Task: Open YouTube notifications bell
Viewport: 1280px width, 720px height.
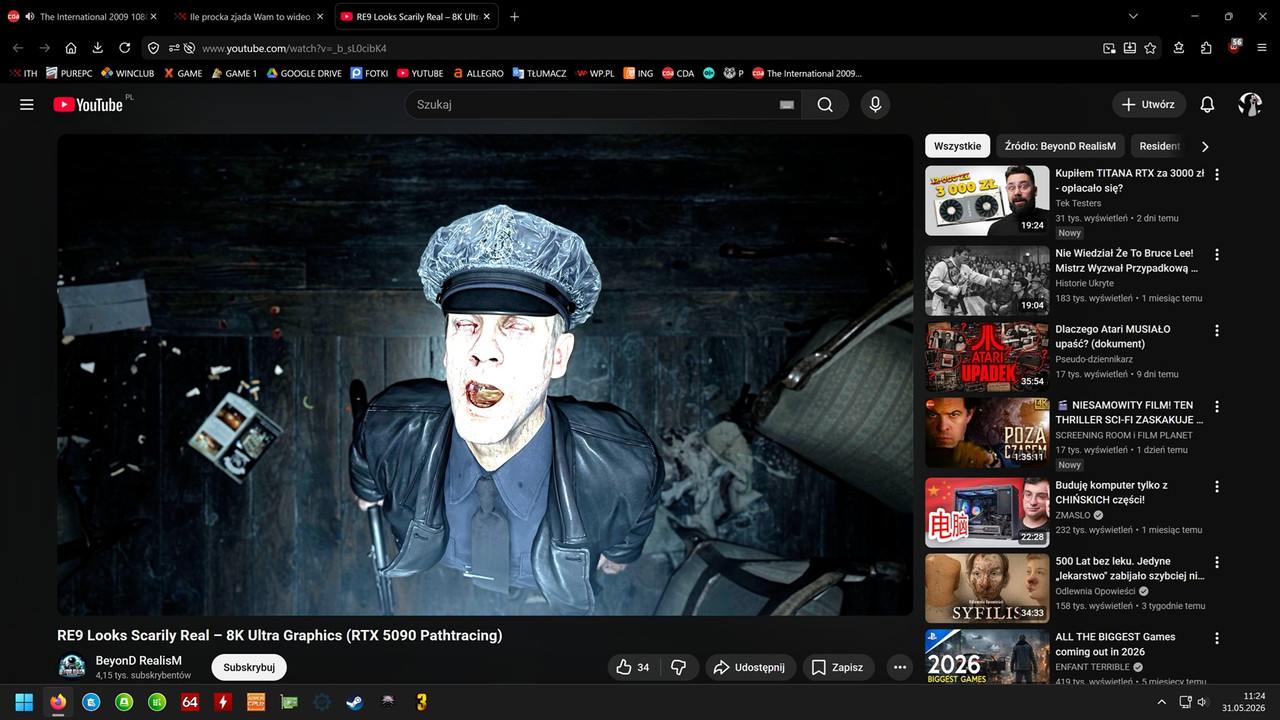Action: (1207, 104)
